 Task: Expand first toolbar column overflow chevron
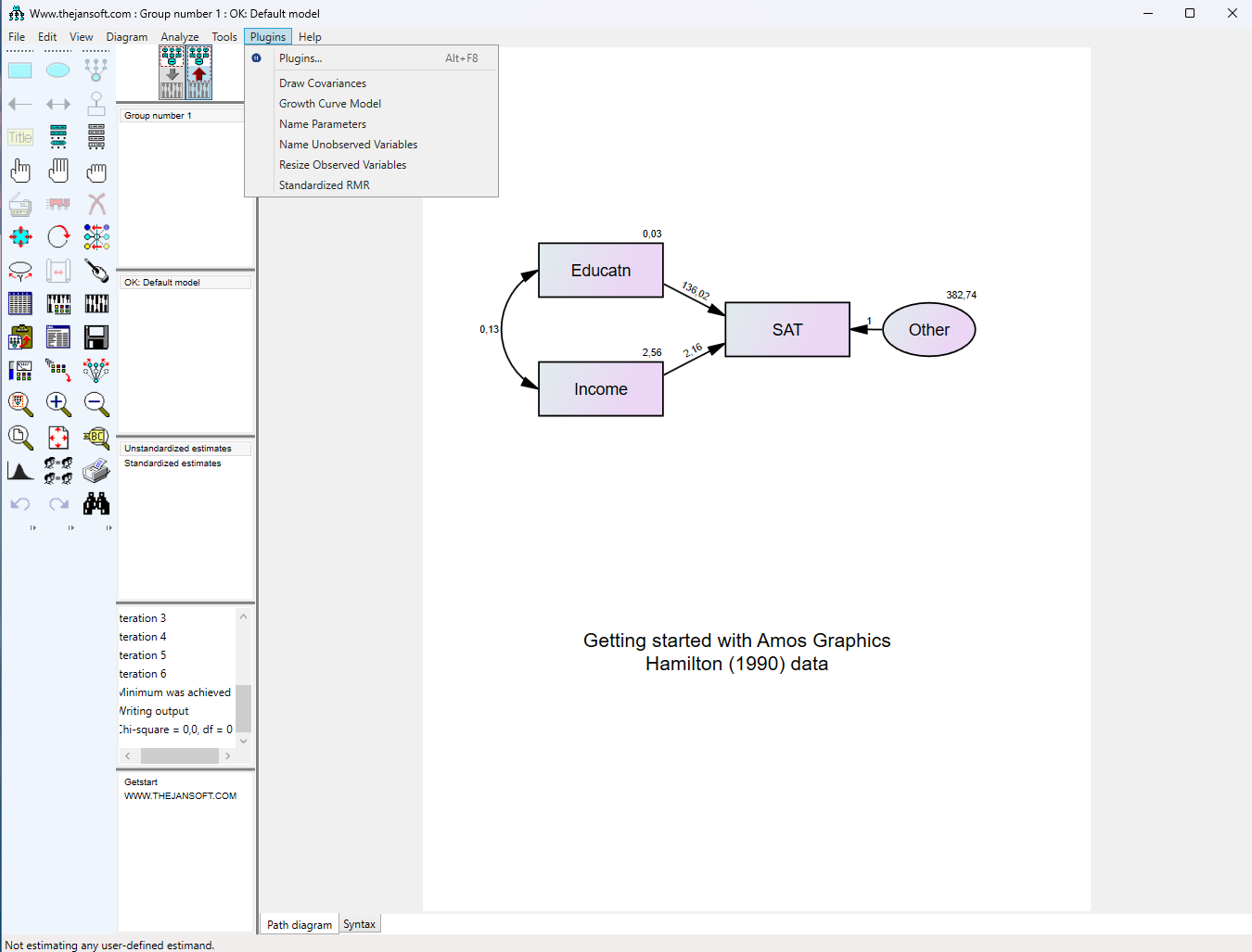click(x=33, y=528)
